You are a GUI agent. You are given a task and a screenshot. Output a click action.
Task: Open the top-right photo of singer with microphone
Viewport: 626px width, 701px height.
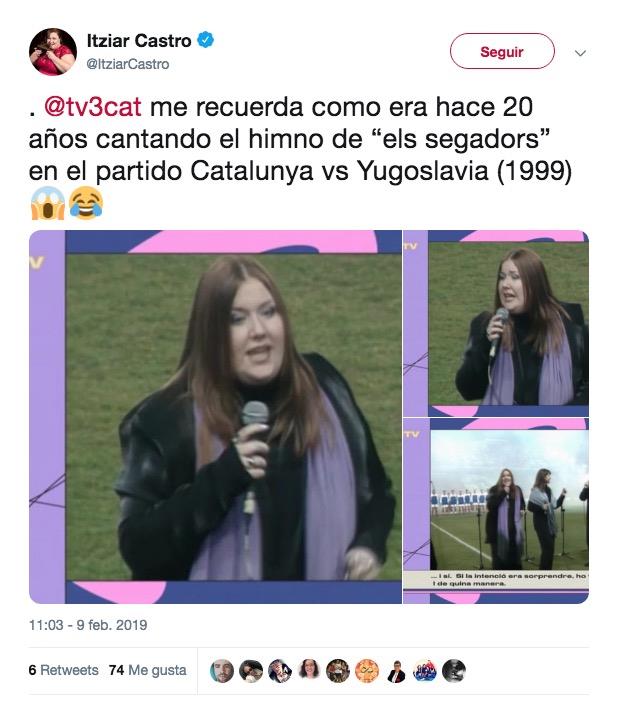point(496,323)
